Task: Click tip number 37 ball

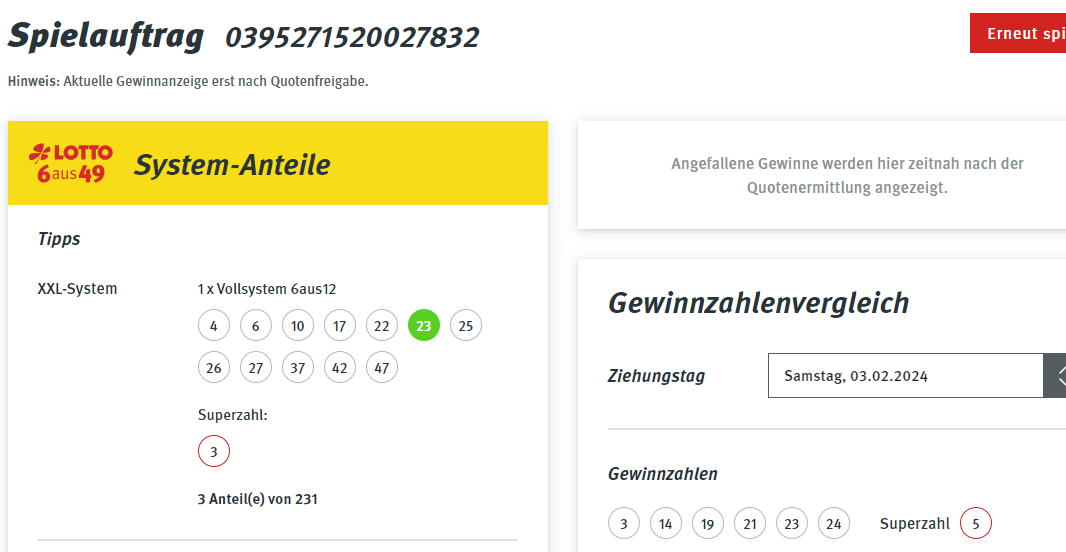Action: [298, 368]
